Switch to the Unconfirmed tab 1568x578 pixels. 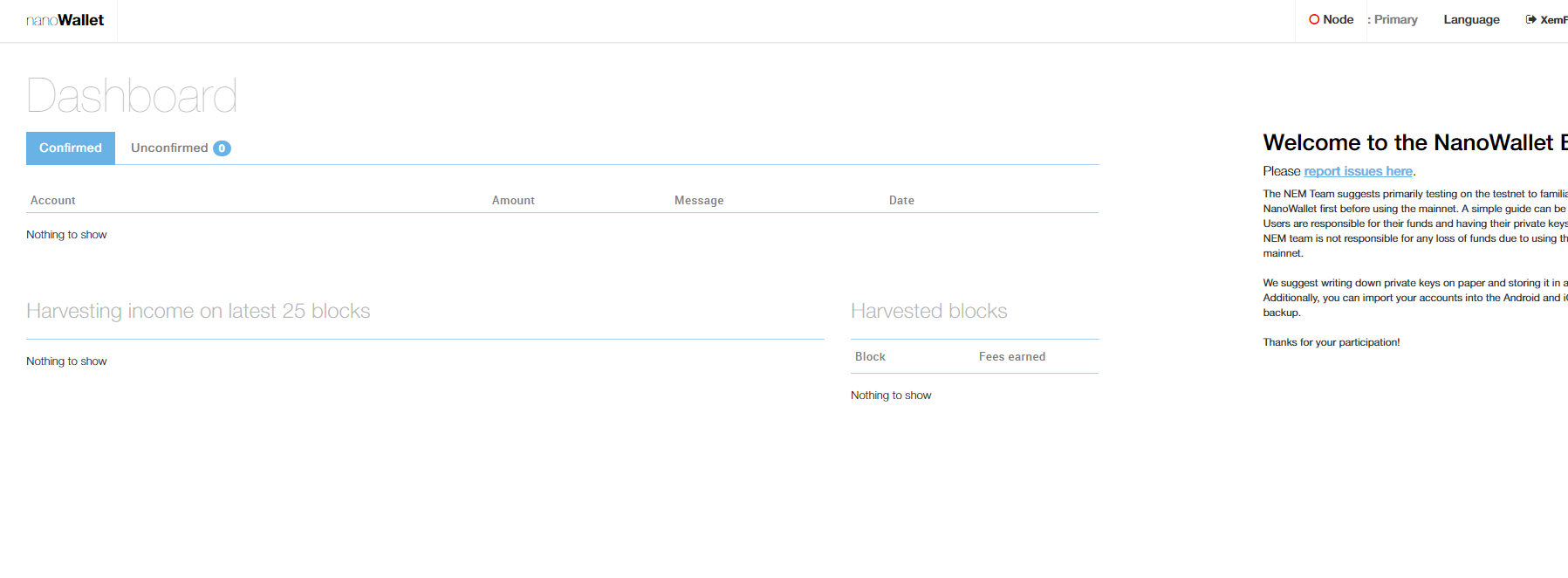(180, 148)
